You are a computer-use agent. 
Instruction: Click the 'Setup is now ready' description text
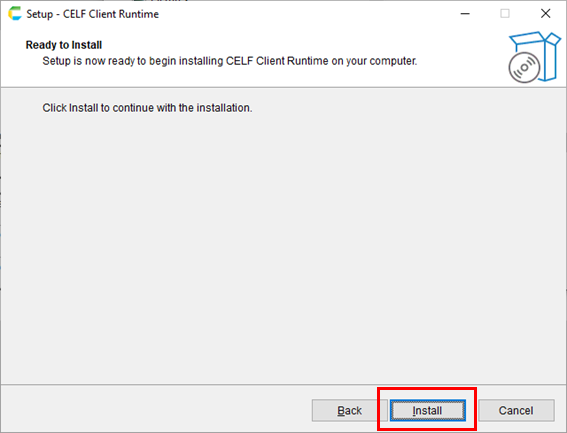pos(230,61)
